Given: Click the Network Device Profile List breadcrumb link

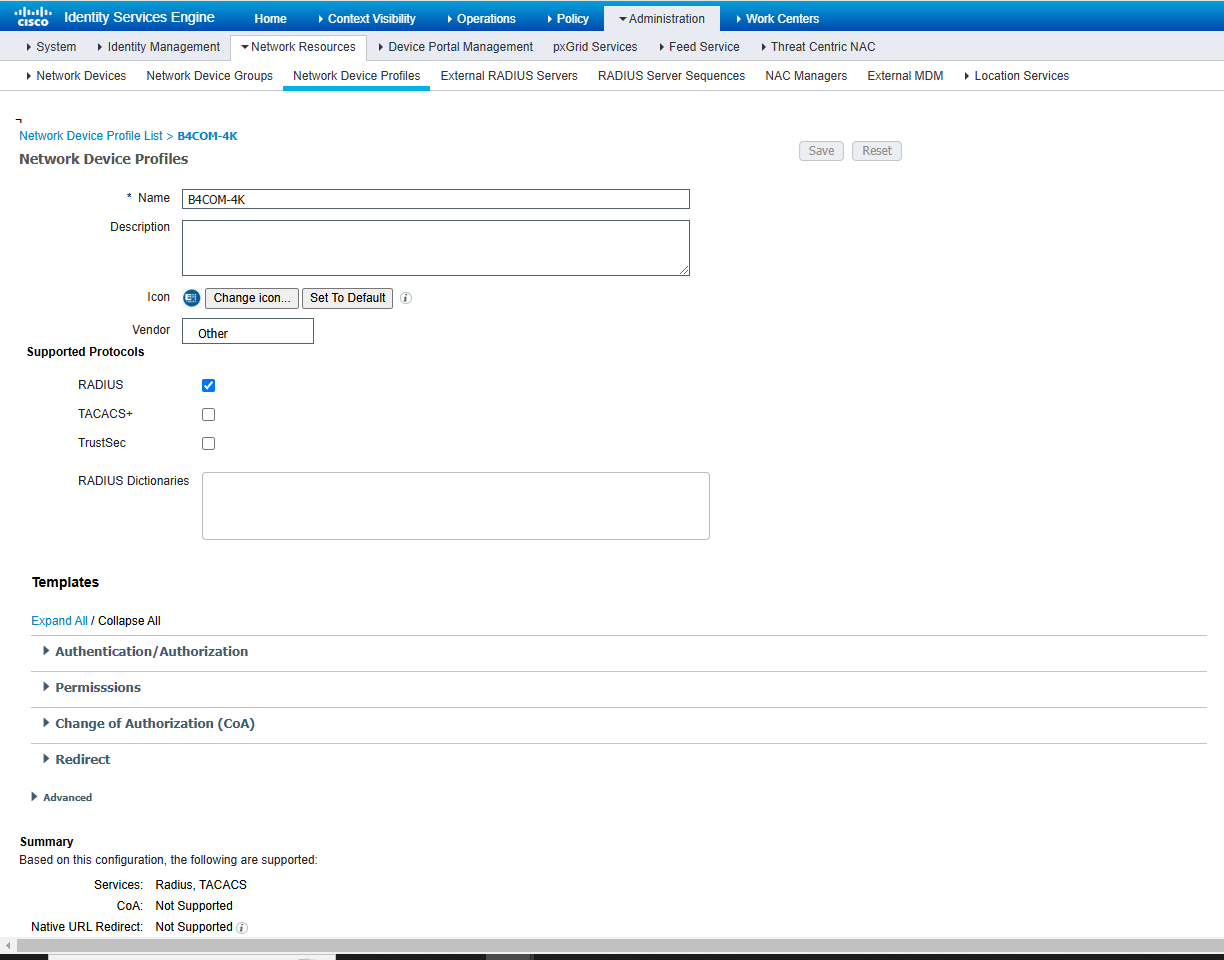Looking at the screenshot, I should point(90,136).
